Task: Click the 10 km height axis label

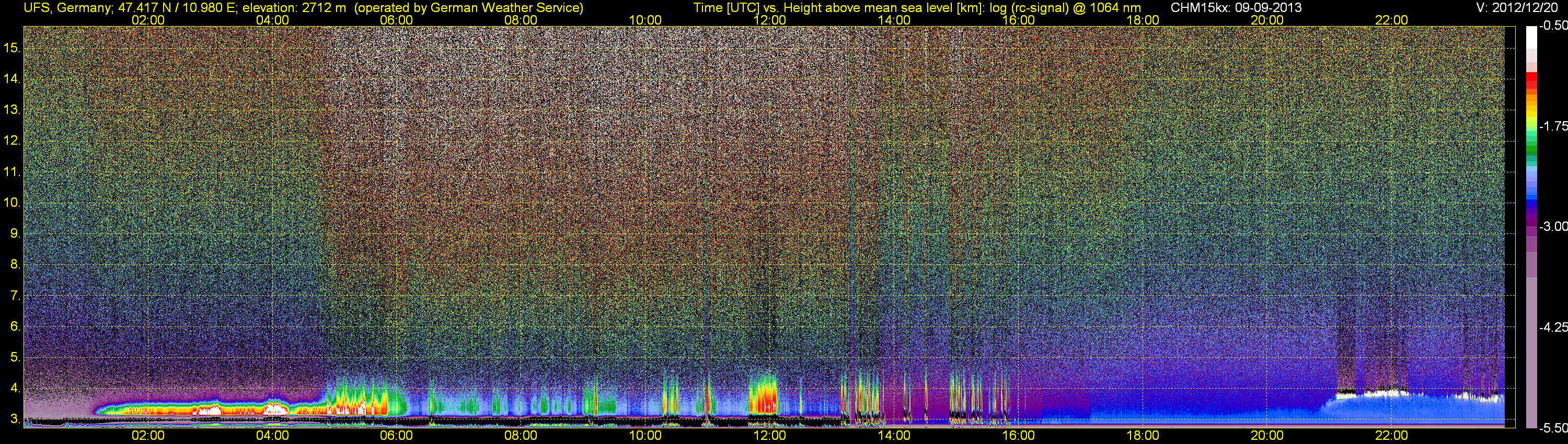Action: point(12,203)
